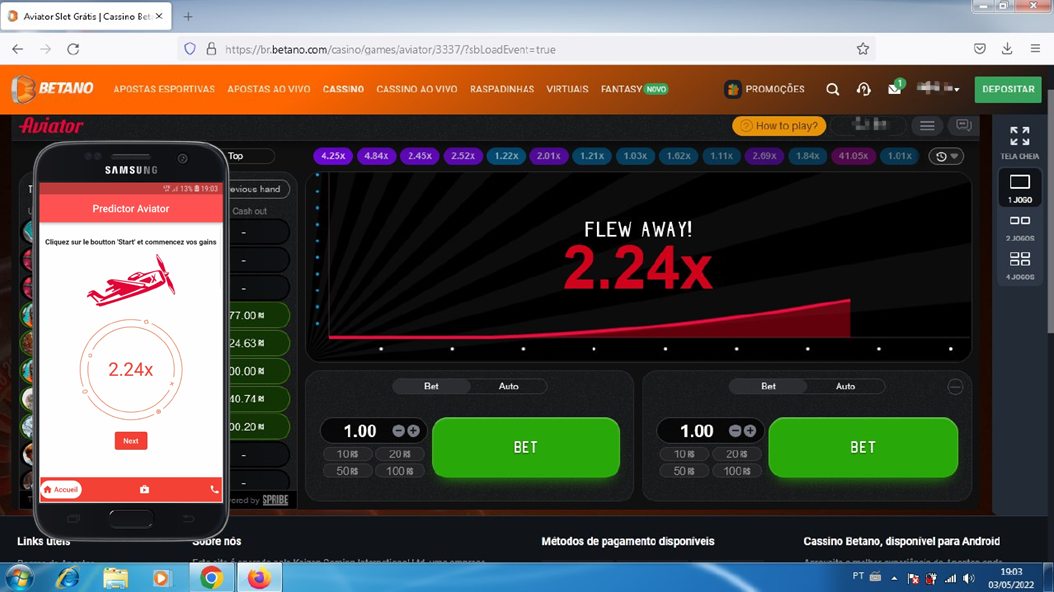Open the Aviator hamburger menu

coord(927,126)
